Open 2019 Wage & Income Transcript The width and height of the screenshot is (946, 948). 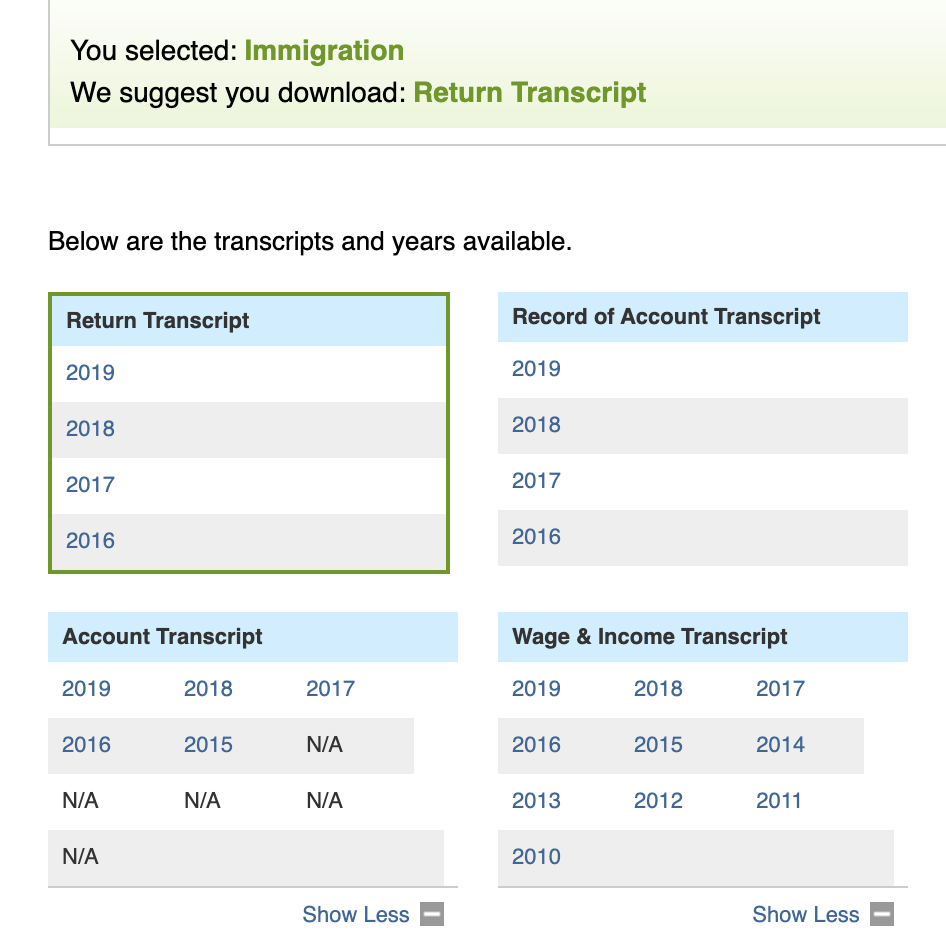coord(536,689)
